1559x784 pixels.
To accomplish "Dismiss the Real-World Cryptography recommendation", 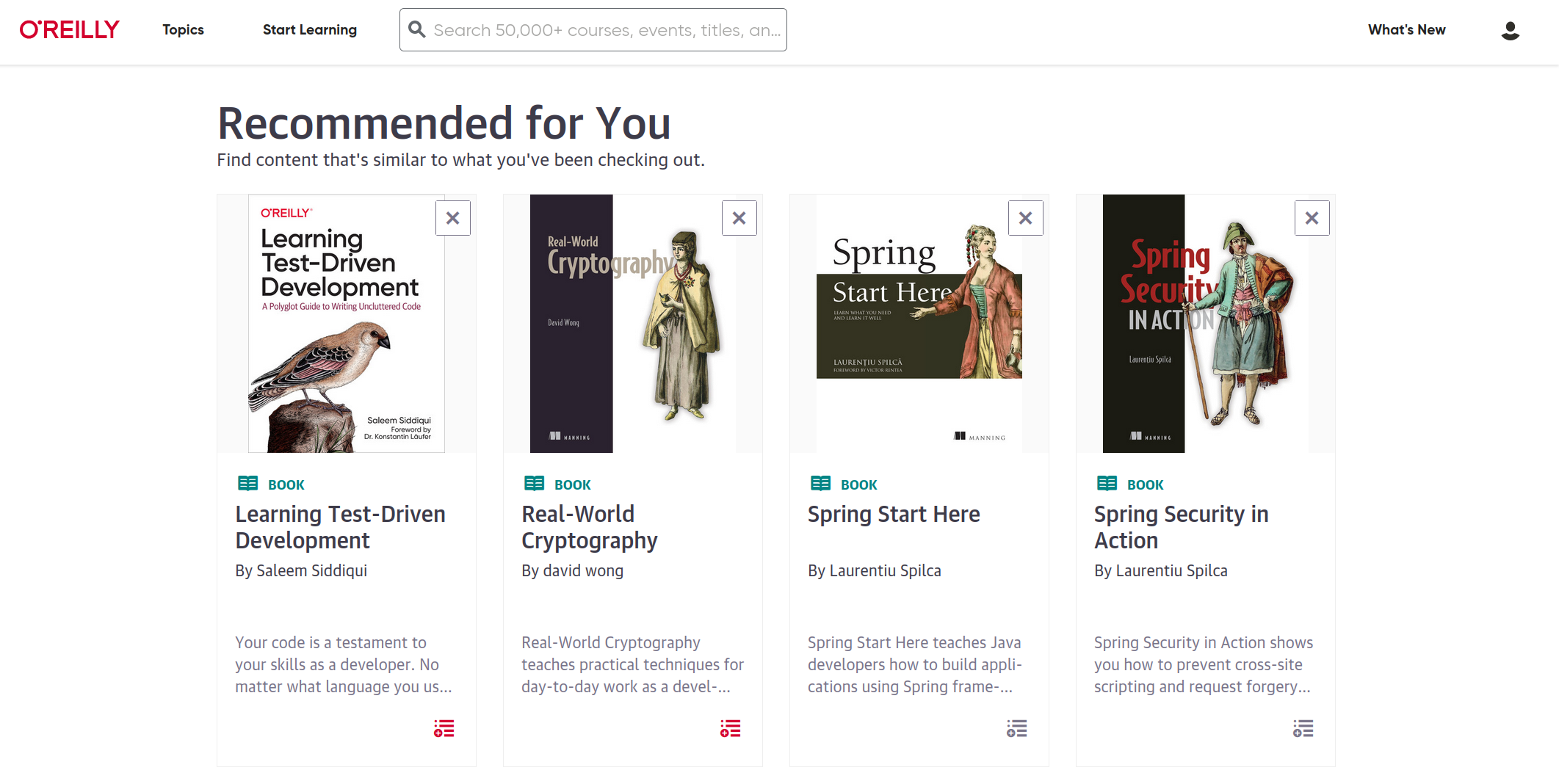I will (739, 218).
